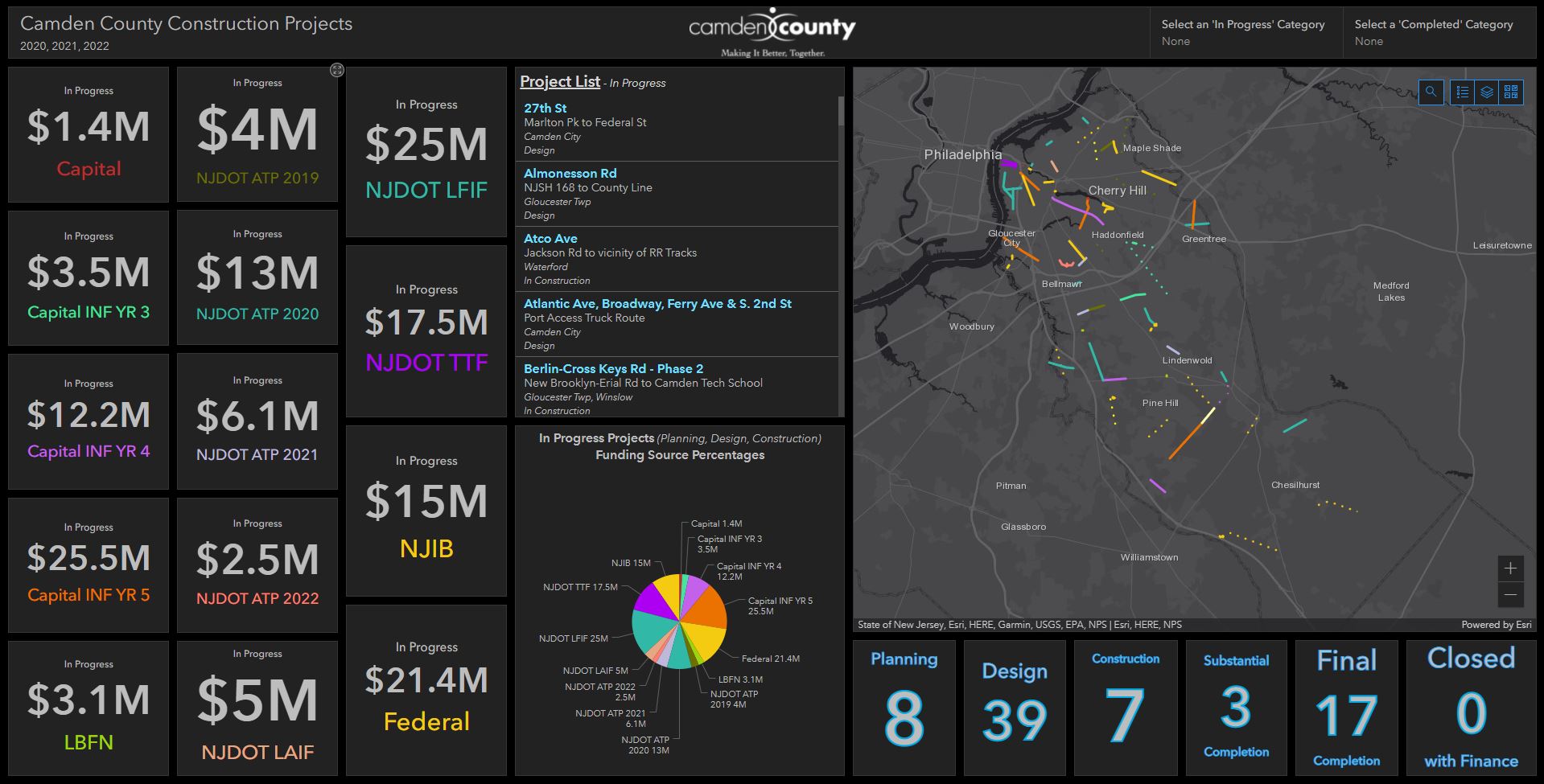Click the $6.1M NJDOT ATP 2021 card
The image size is (1544, 784).
pyautogui.click(x=257, y=421)
